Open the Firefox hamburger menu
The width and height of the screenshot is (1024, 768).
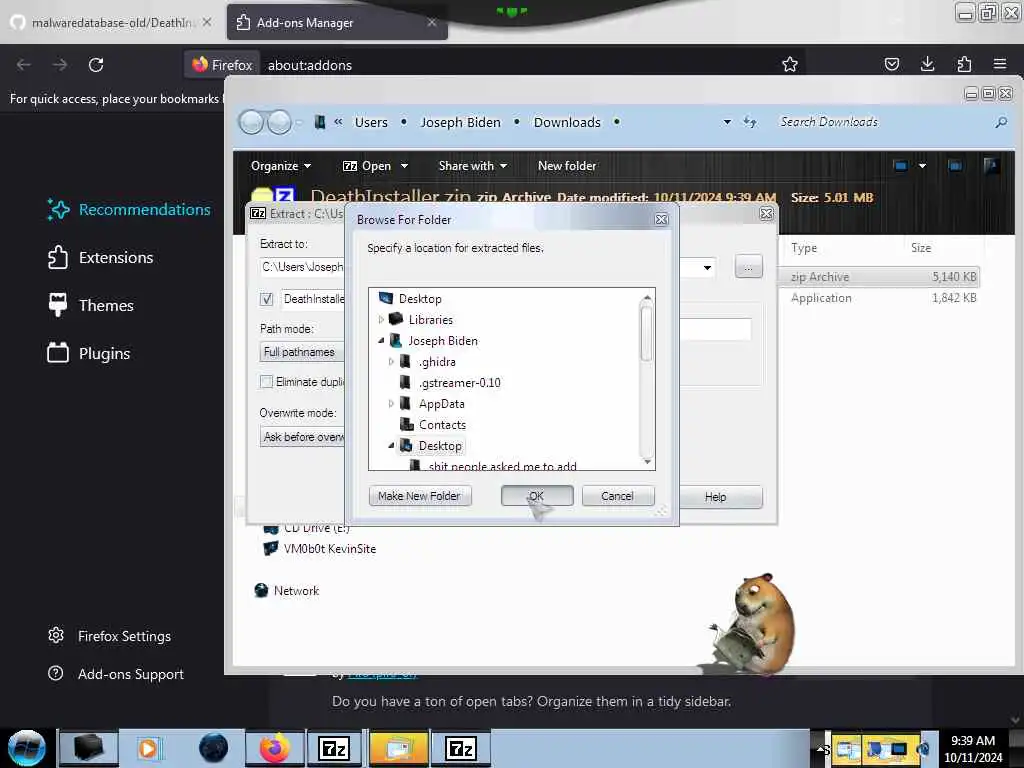1000,64
